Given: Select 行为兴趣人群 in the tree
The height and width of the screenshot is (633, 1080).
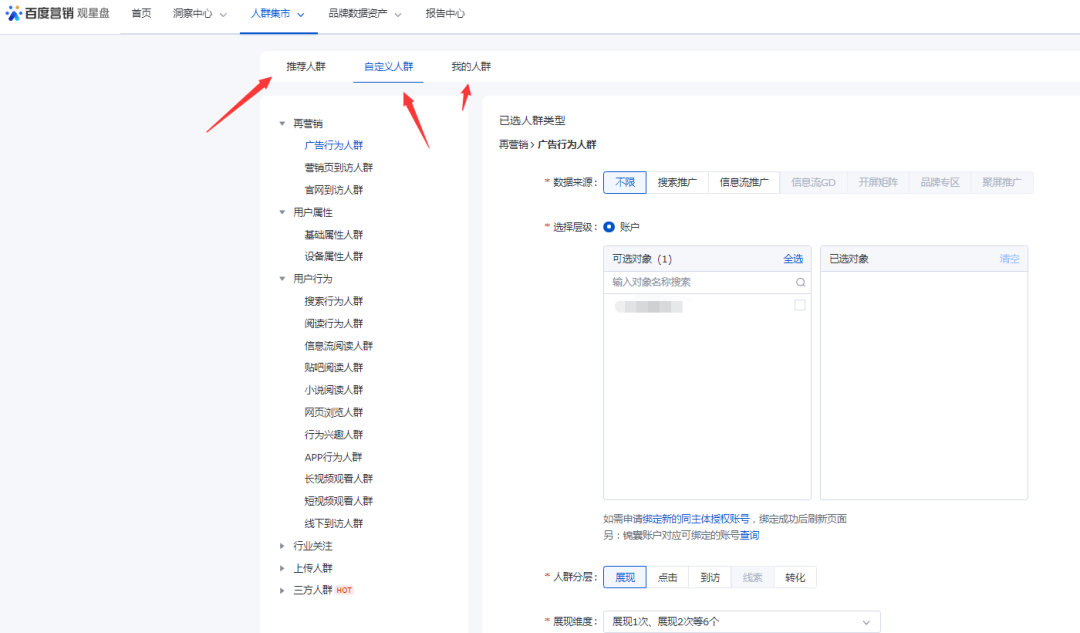Looking at the screenshot, I should (x=333, y=435).
